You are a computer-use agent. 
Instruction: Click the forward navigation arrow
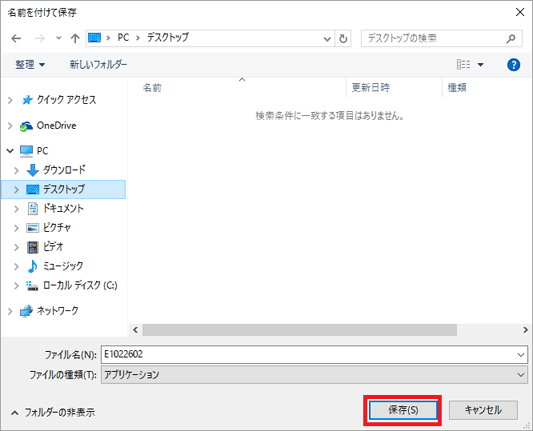click(x=40, y=38)
